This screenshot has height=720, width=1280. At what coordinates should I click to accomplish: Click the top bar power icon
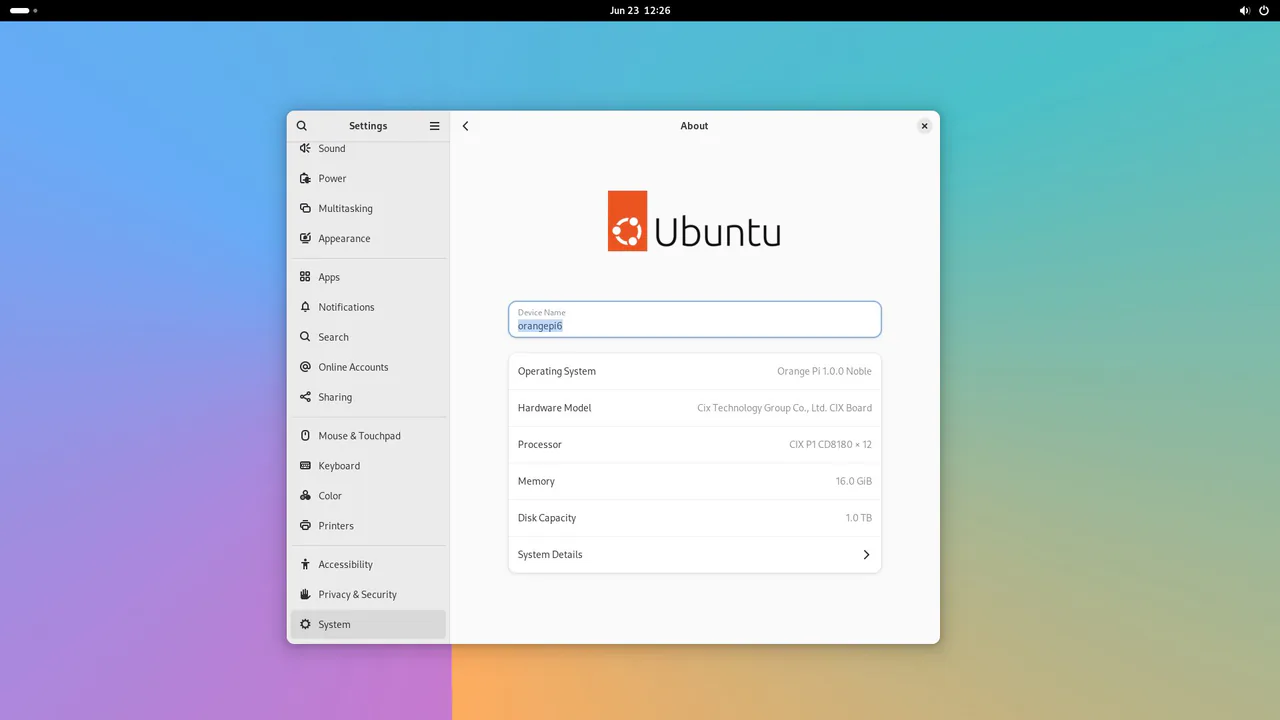pos(1264,10)
